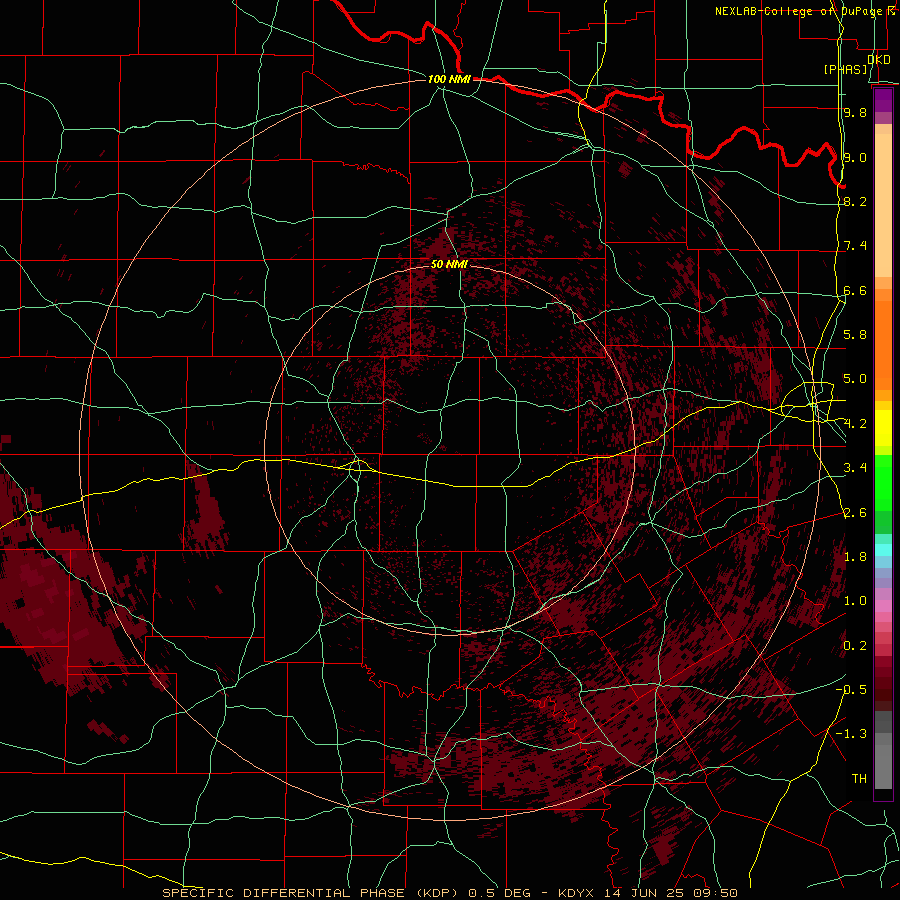
Task: Click the [PHAS] label above the color scale
Action: [845, 69]
